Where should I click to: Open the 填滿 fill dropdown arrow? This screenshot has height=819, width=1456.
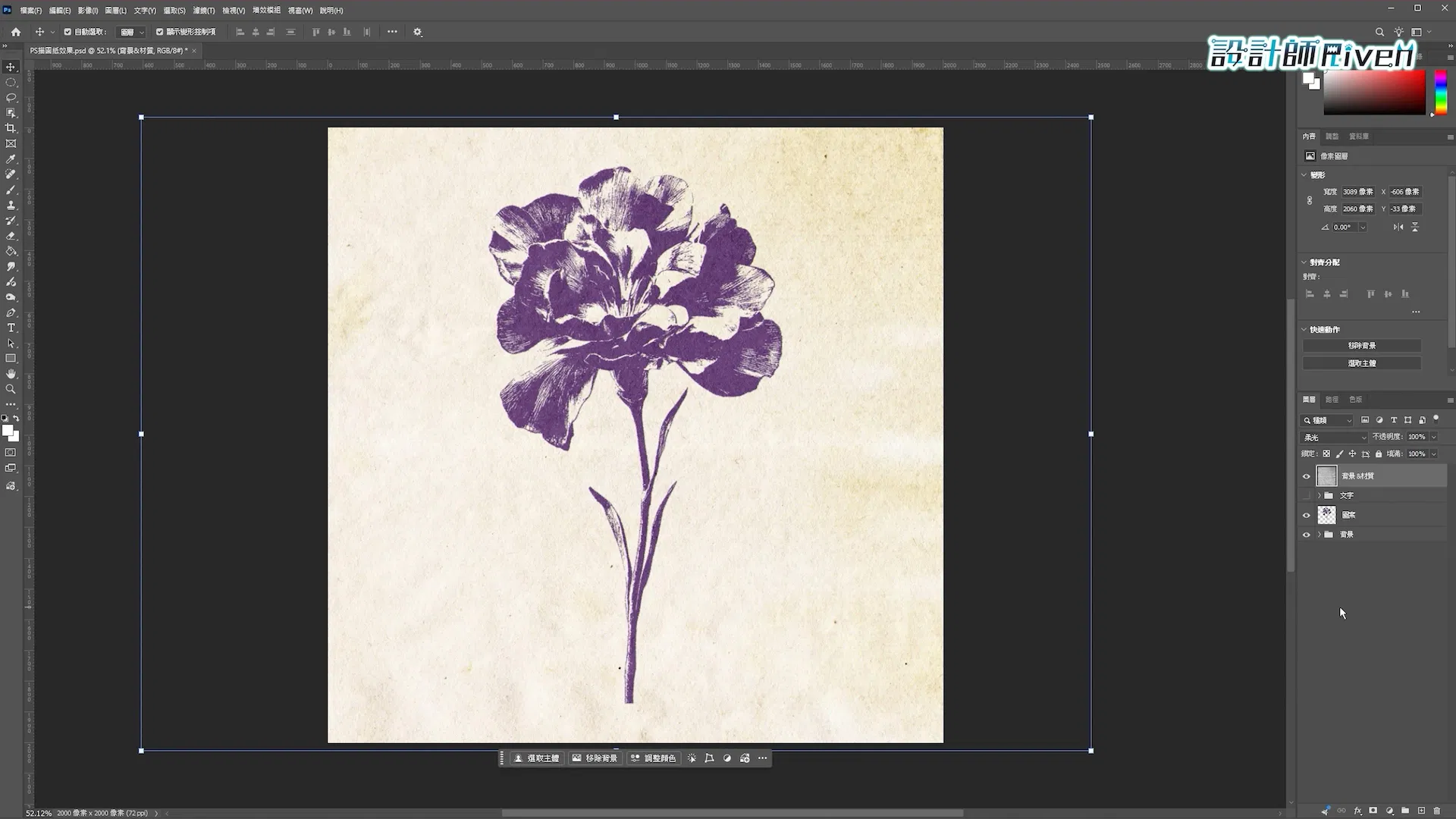click(1434, 453)
